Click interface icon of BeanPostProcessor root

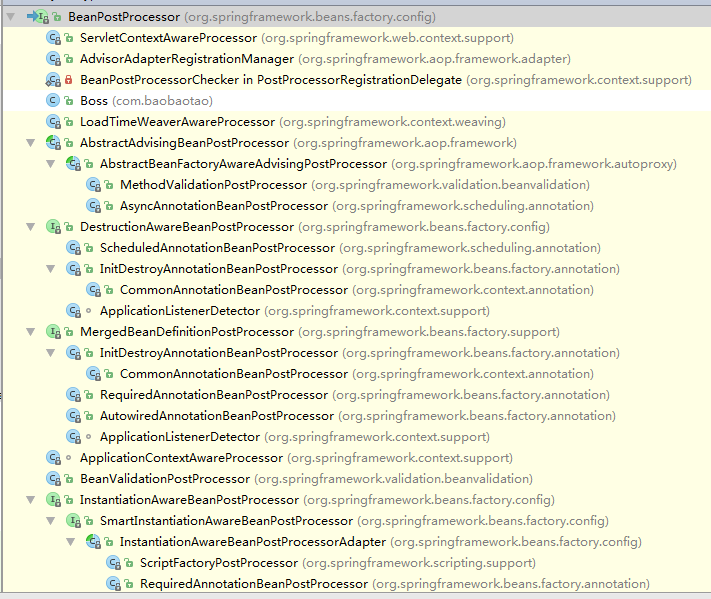[42, 17]
